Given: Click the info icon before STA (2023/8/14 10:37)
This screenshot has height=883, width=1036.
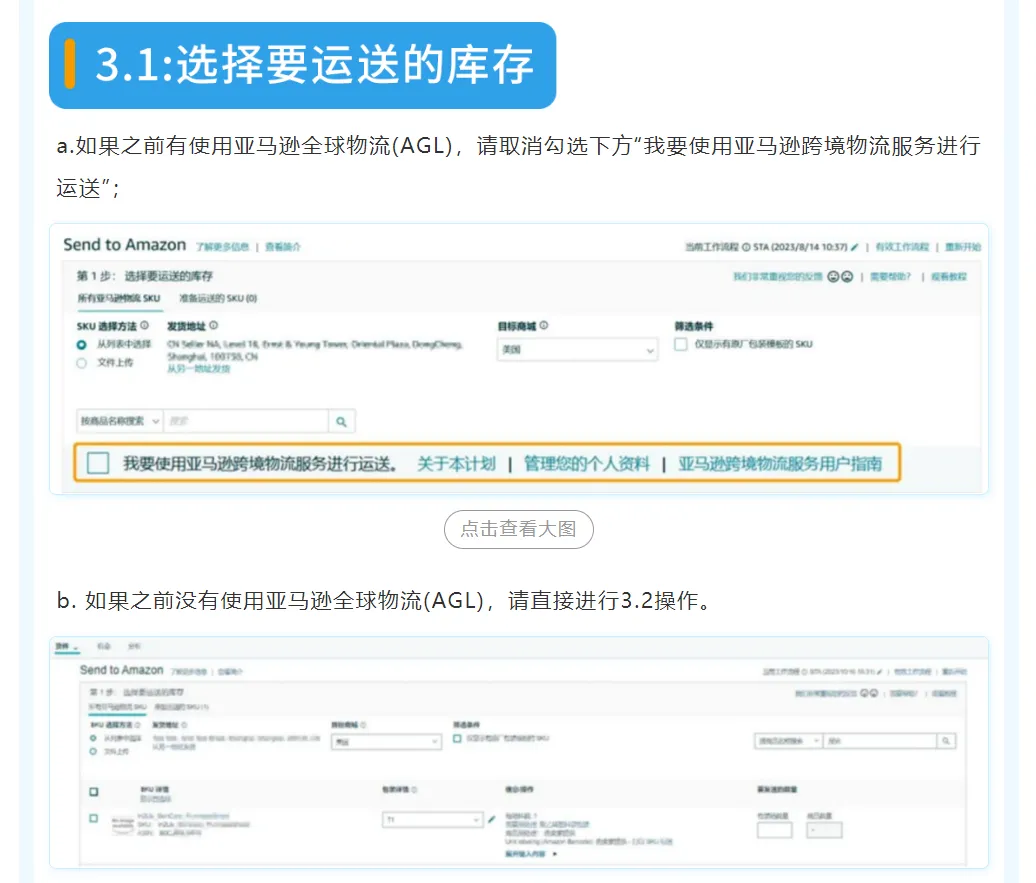Looking at the screenshot, I should pos(746,247).
